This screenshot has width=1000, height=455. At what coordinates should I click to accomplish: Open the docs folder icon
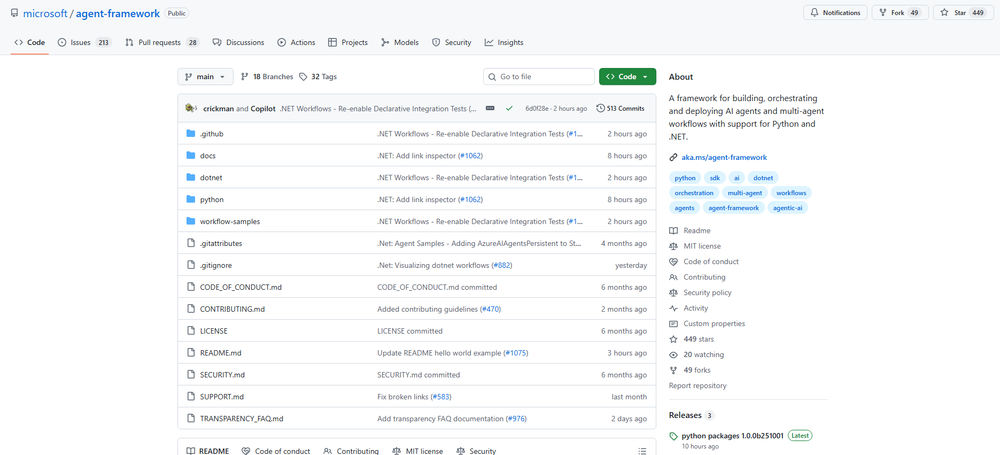(190, 156)
